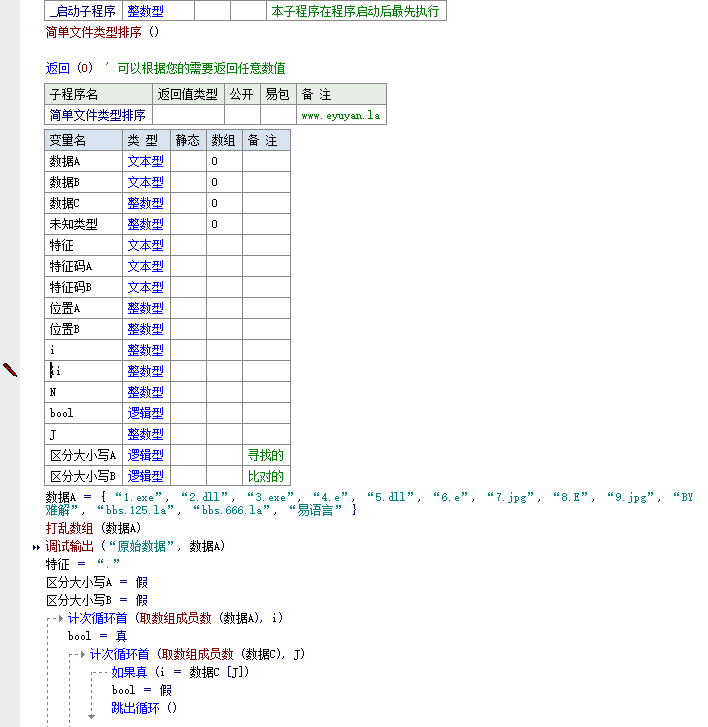Screen dimensions: 708x727
Task: Click the 逻辑型 type of 区分大小写B
Action: click(145, 476)
